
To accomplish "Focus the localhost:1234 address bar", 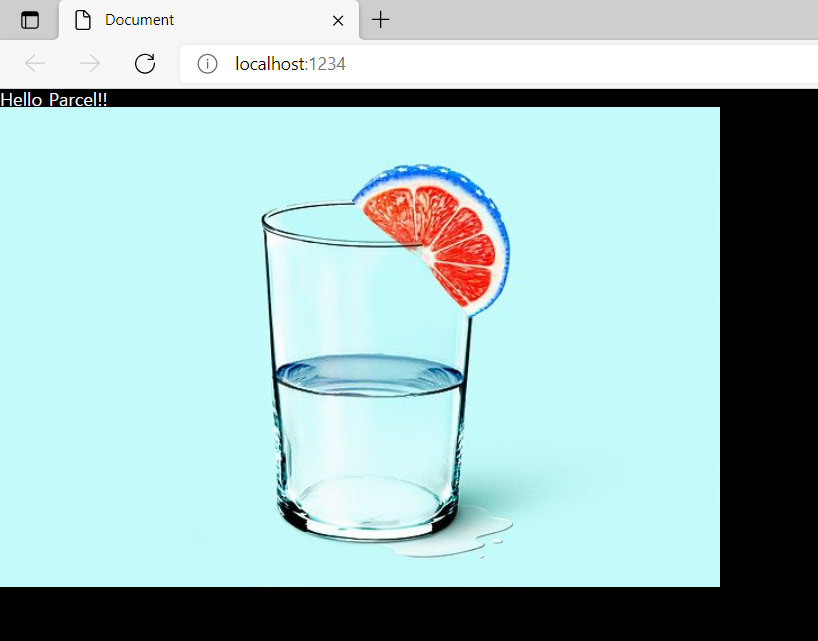I will pos(499,64).
